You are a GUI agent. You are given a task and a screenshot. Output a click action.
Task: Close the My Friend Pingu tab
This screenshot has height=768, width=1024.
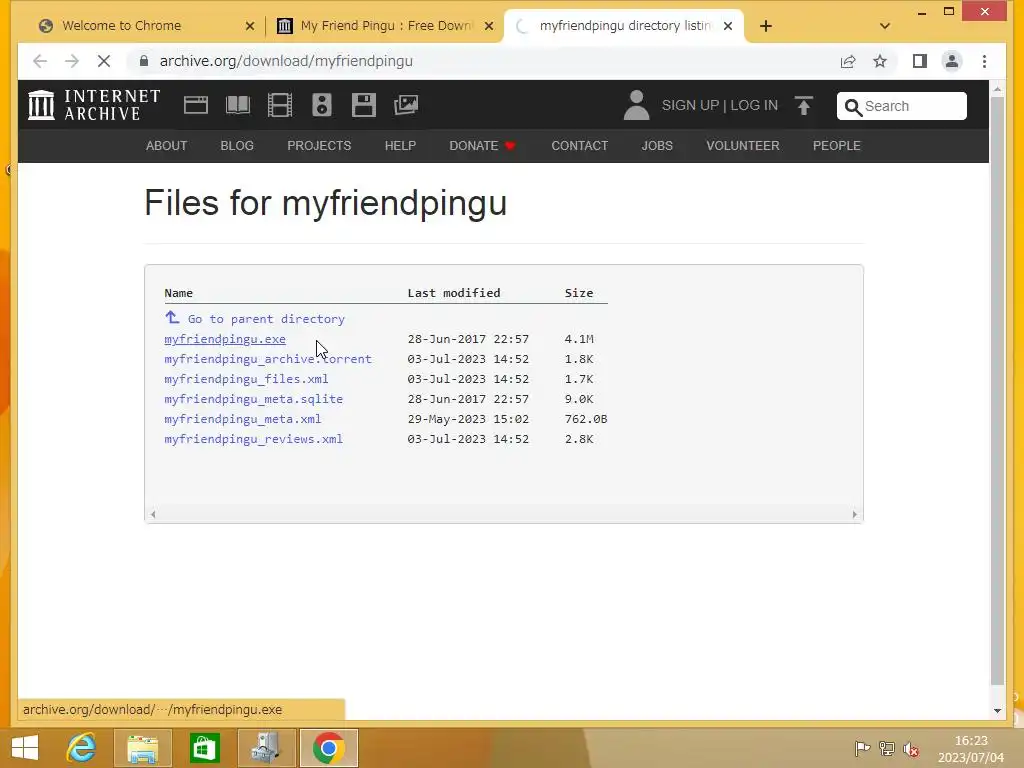[x=488, y=26]
